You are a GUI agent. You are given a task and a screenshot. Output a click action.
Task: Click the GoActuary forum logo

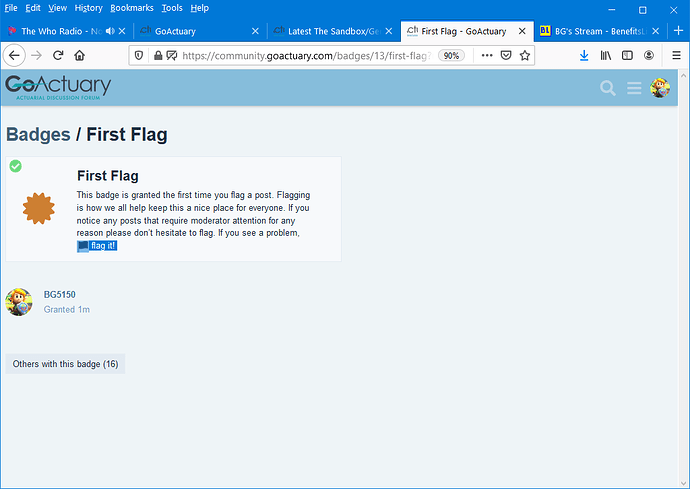(x=58, y=87)
